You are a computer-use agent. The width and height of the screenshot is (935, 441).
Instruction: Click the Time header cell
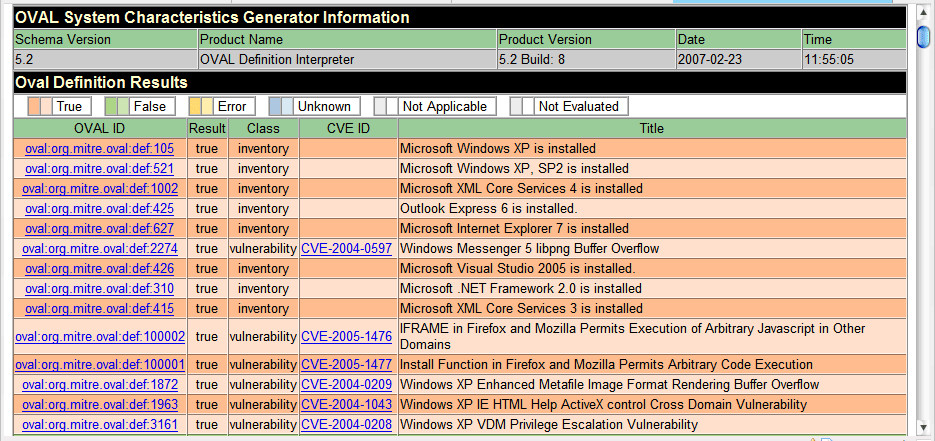point(854,39)
